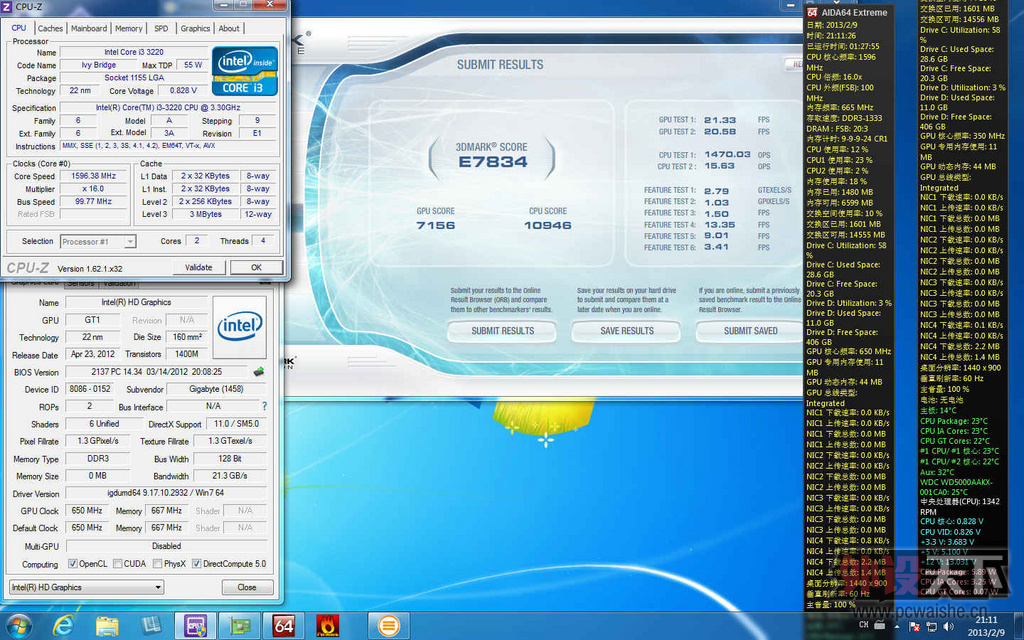
Task: Click the Specification field in CPU-Z
Action: (168, 108)
